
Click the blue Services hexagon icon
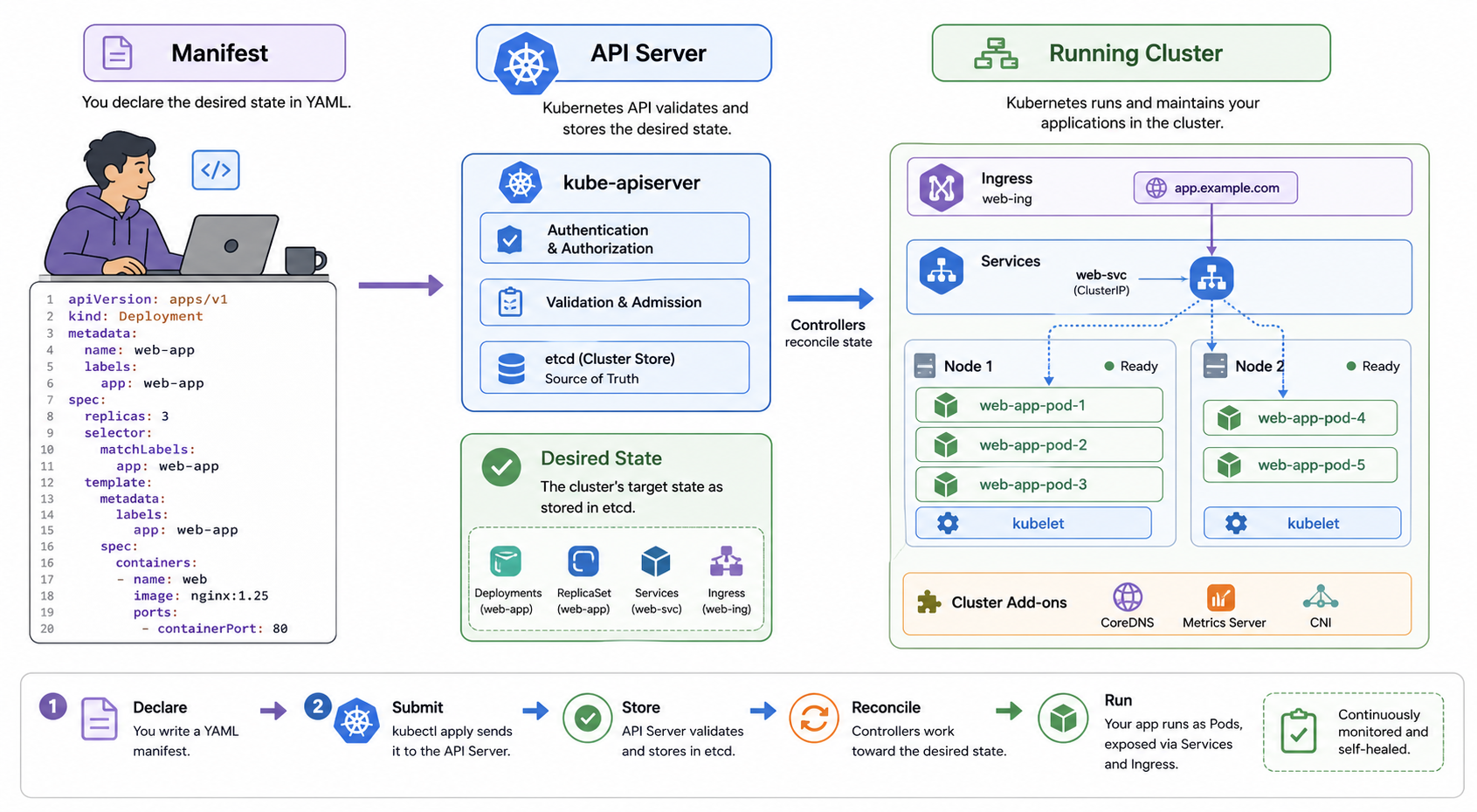pos(941,271)
